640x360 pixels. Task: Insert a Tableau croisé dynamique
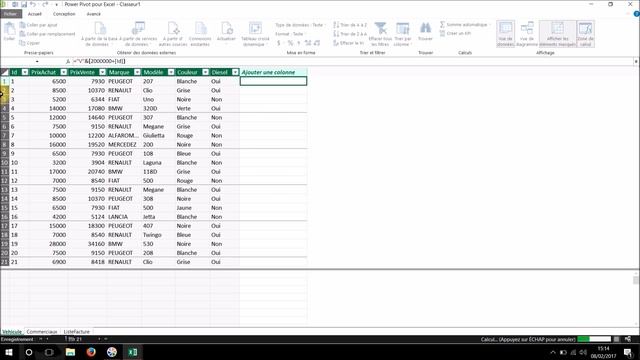255,33
